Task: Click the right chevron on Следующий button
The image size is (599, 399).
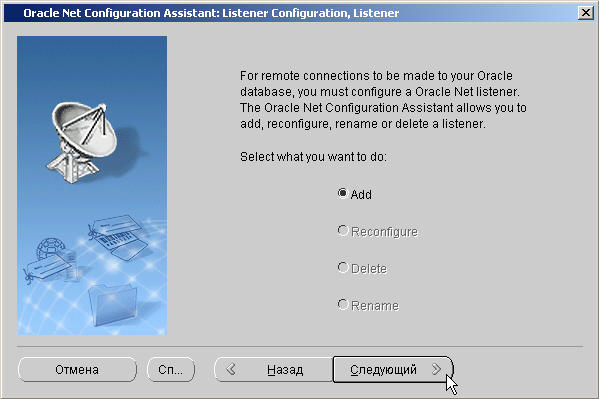Action: [x=436, y=369]
